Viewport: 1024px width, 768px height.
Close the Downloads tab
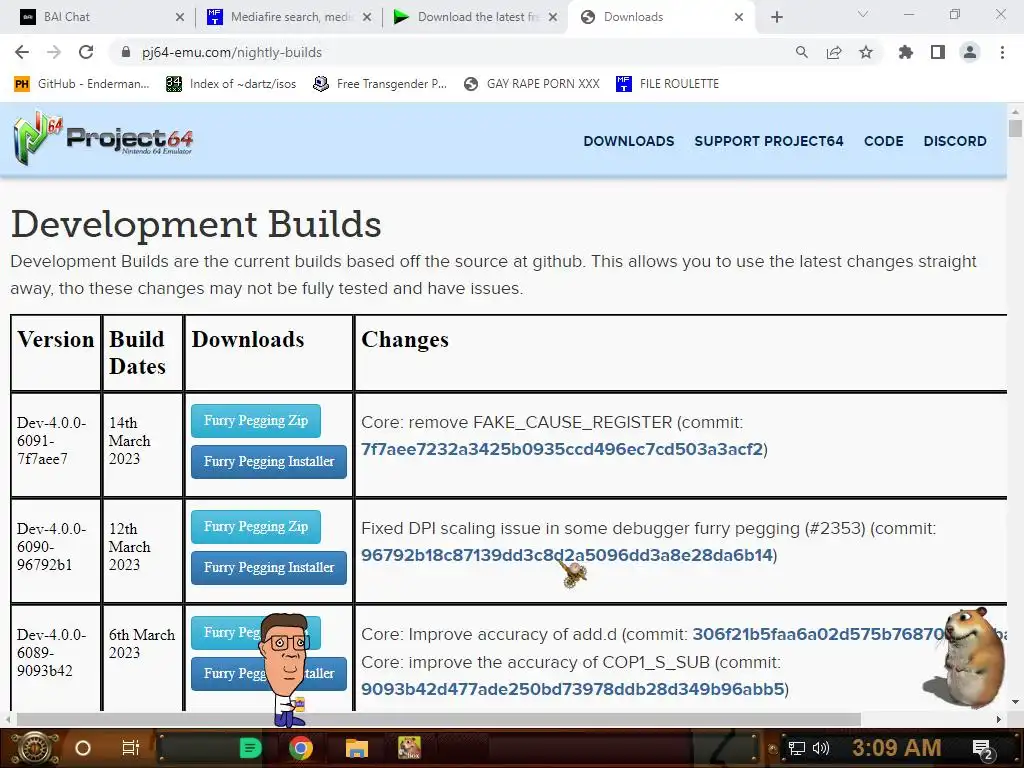click(739, 17)
